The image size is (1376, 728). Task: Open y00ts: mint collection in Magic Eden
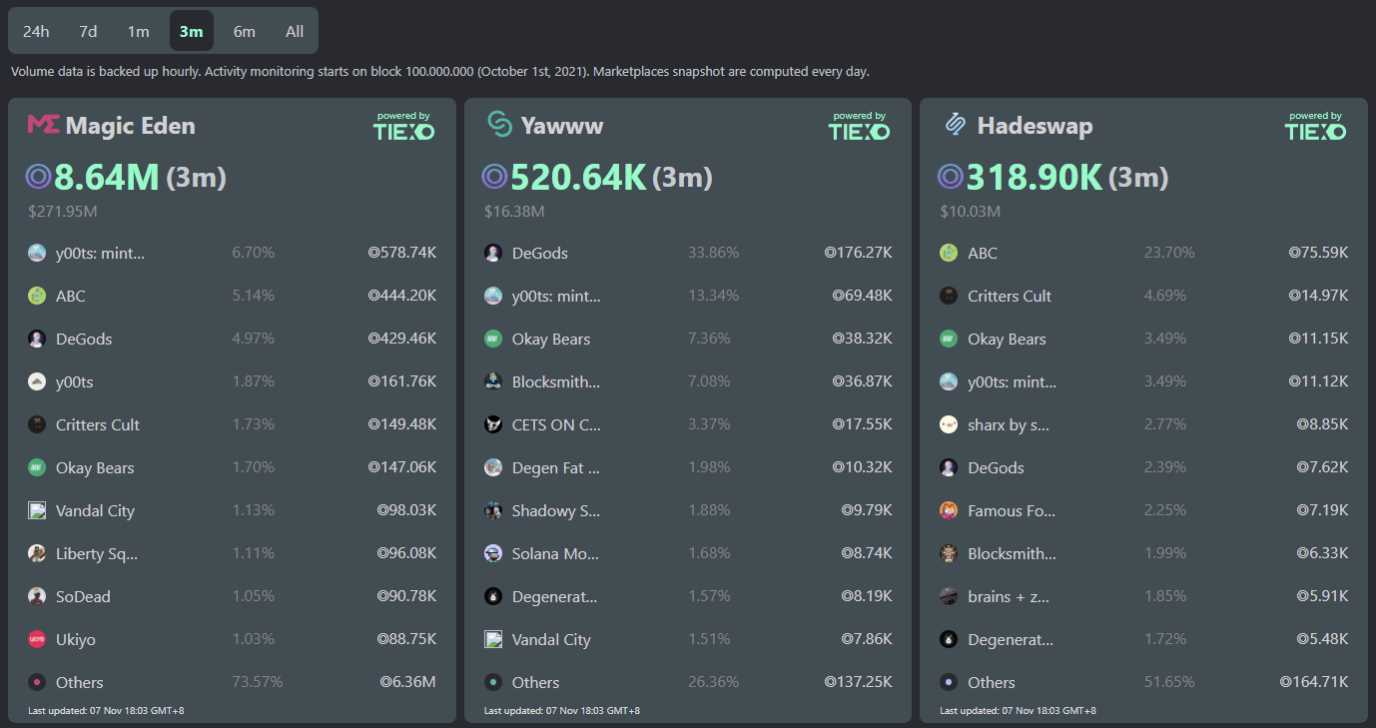pos(100,253)
